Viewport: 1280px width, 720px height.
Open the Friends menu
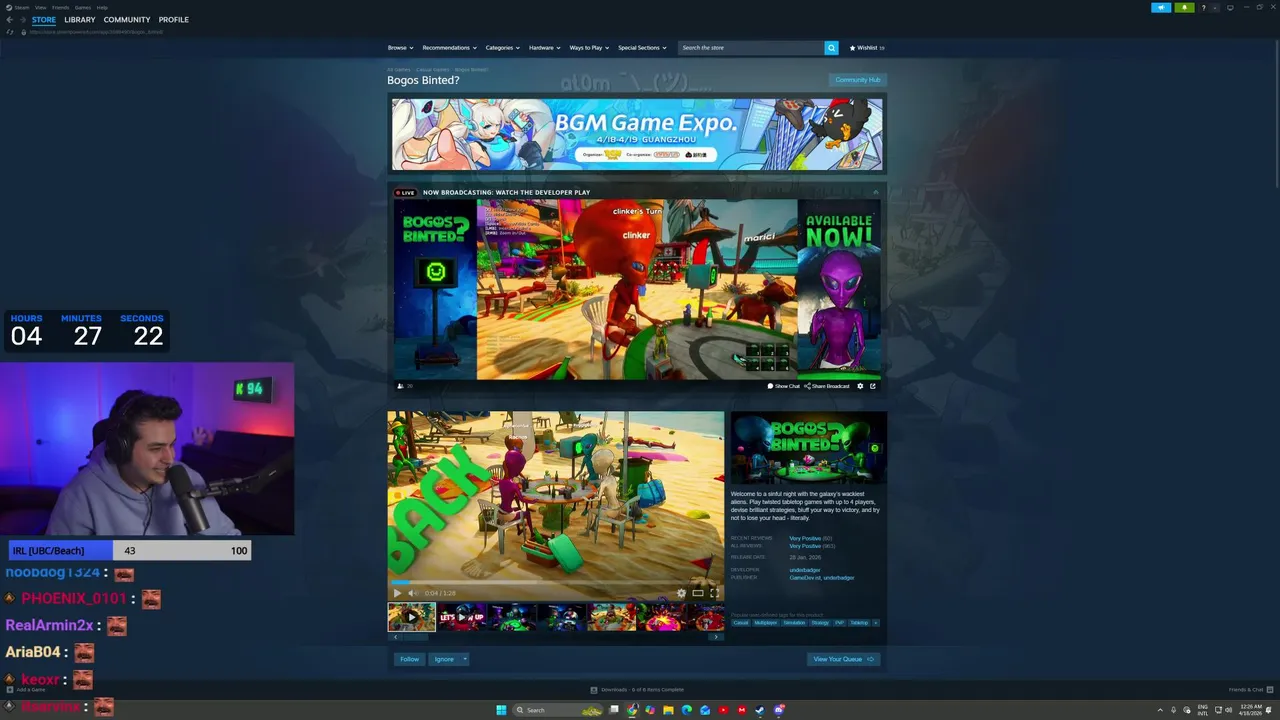click(x=61, y=7)
